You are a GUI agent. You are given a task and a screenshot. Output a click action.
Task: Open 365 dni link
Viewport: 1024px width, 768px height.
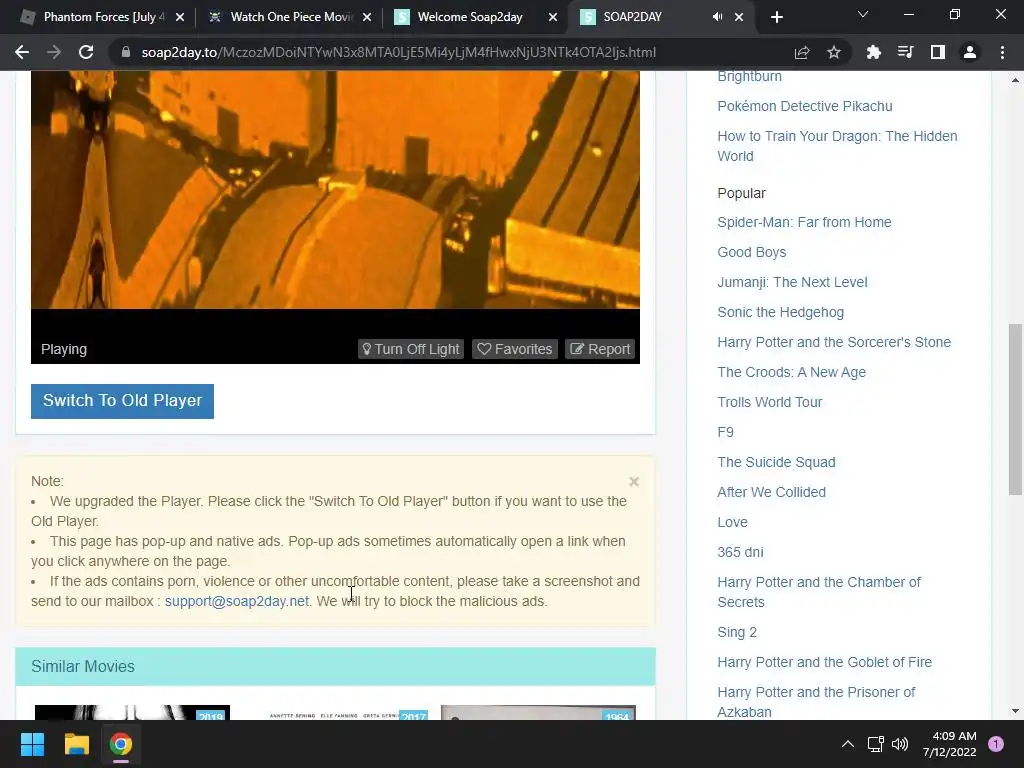click(740, 553)
